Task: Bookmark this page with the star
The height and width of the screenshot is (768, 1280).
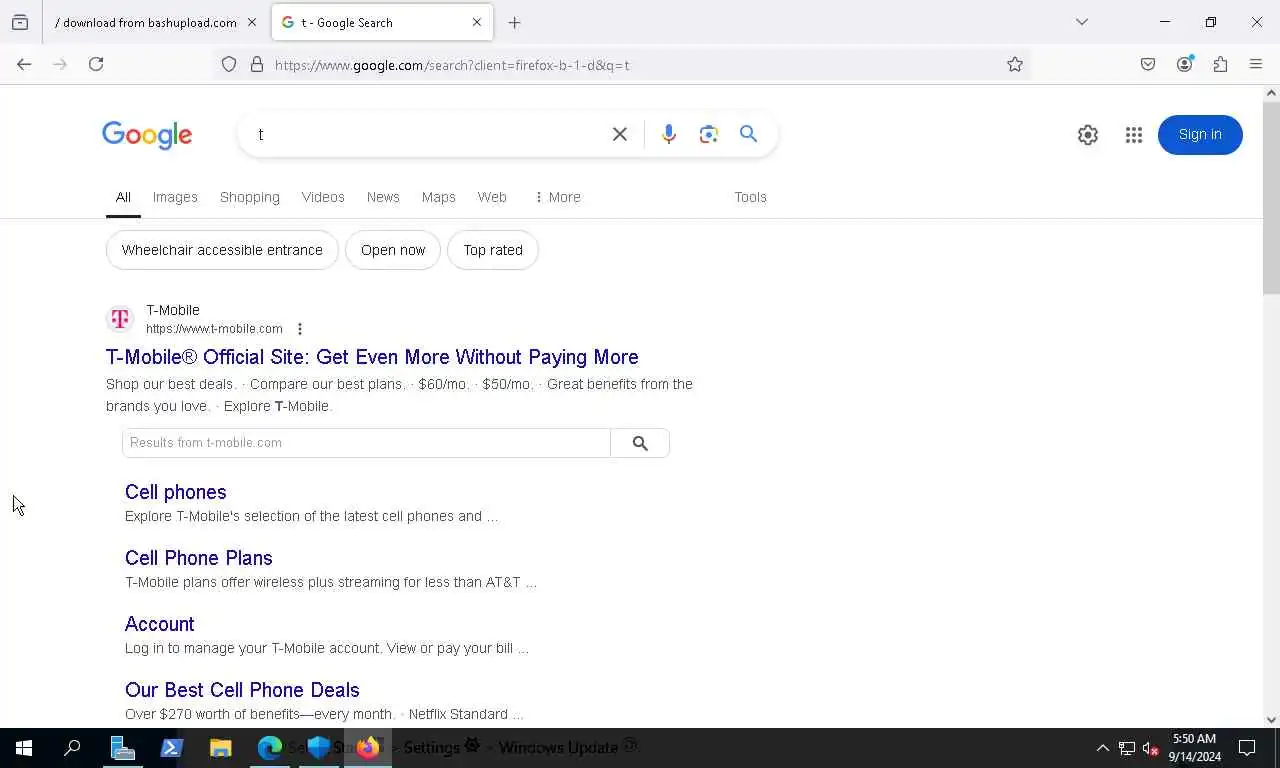Action: coord(1015,65)
